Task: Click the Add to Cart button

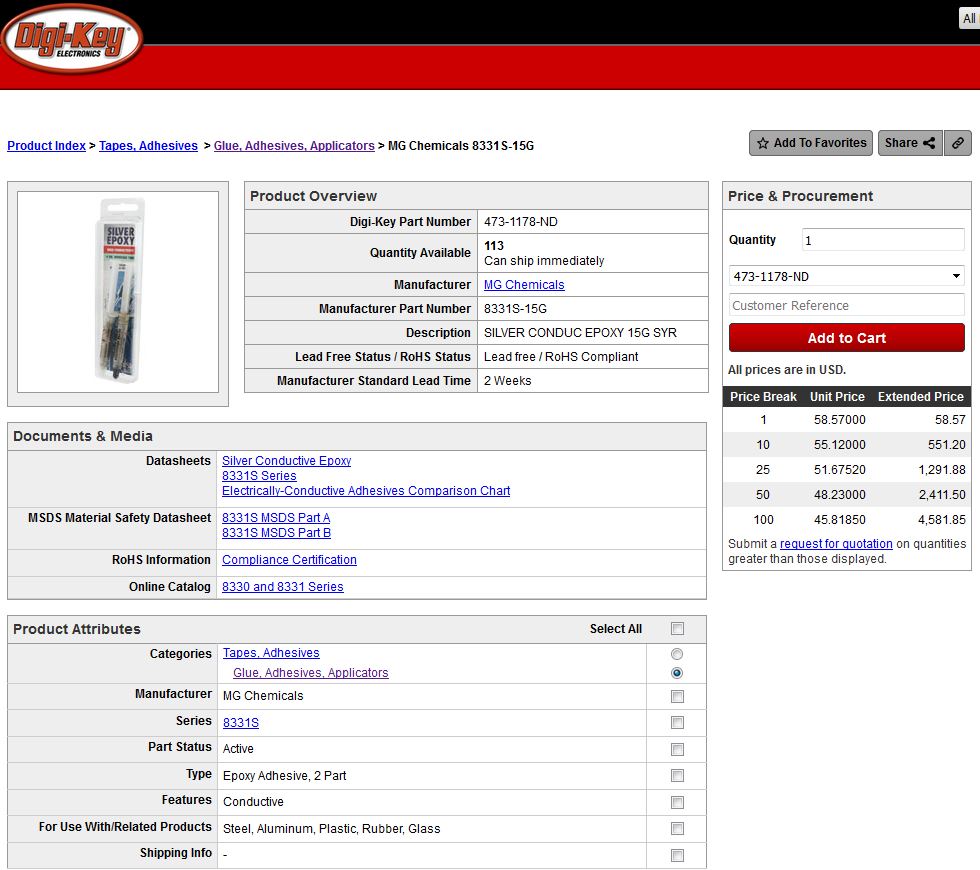Action: click(x=846, y=338)
